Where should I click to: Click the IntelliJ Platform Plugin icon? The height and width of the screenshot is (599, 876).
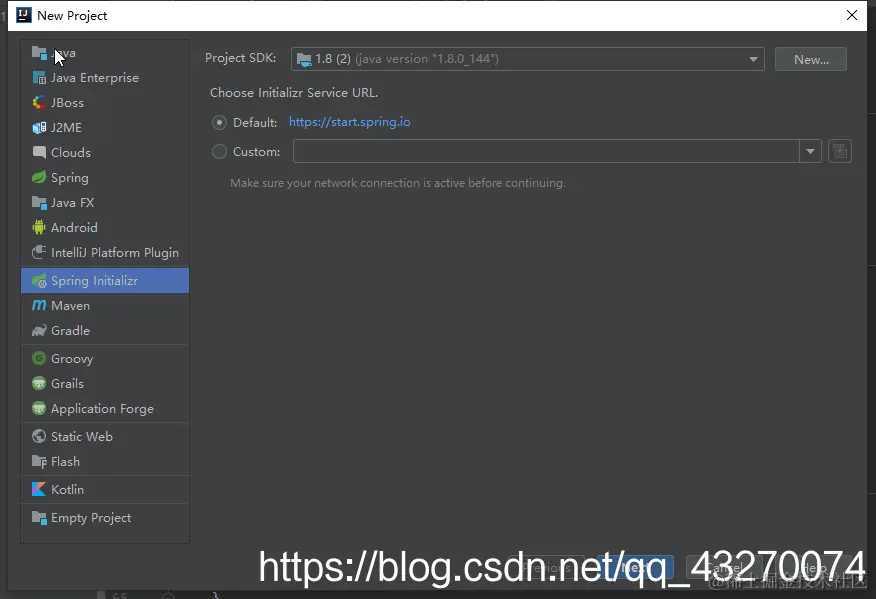[39, 252]
